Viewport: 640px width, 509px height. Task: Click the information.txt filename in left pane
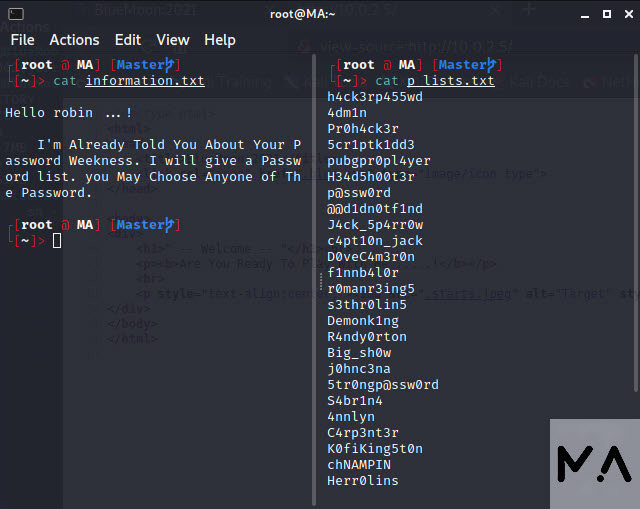pyautogui.click(x=144, y=81)
